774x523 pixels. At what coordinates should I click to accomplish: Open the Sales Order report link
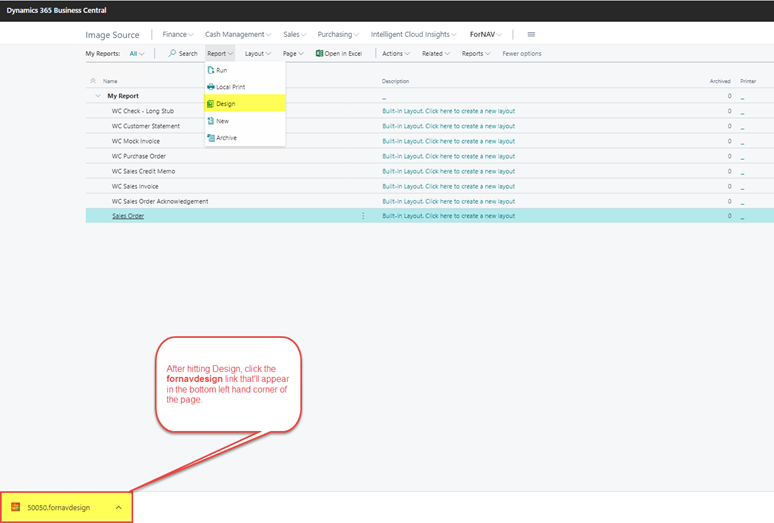point(128,216)
